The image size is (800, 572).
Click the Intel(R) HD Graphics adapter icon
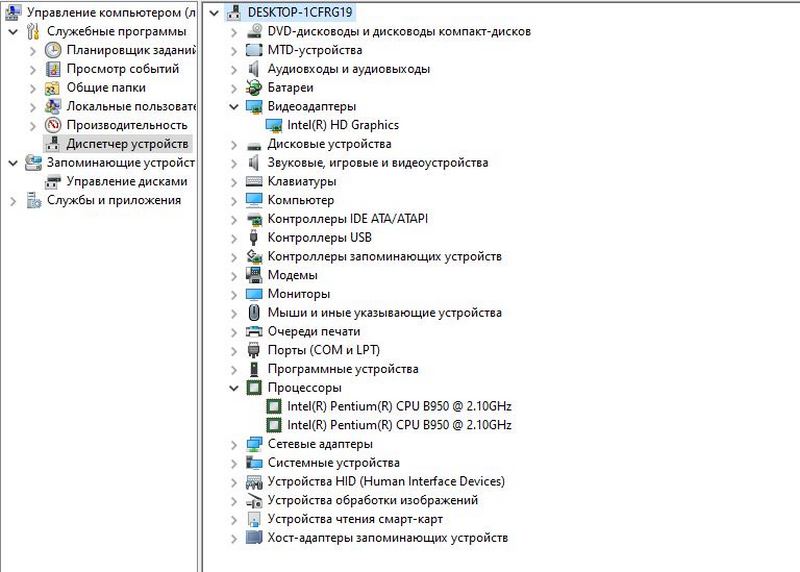click(273, 125)
